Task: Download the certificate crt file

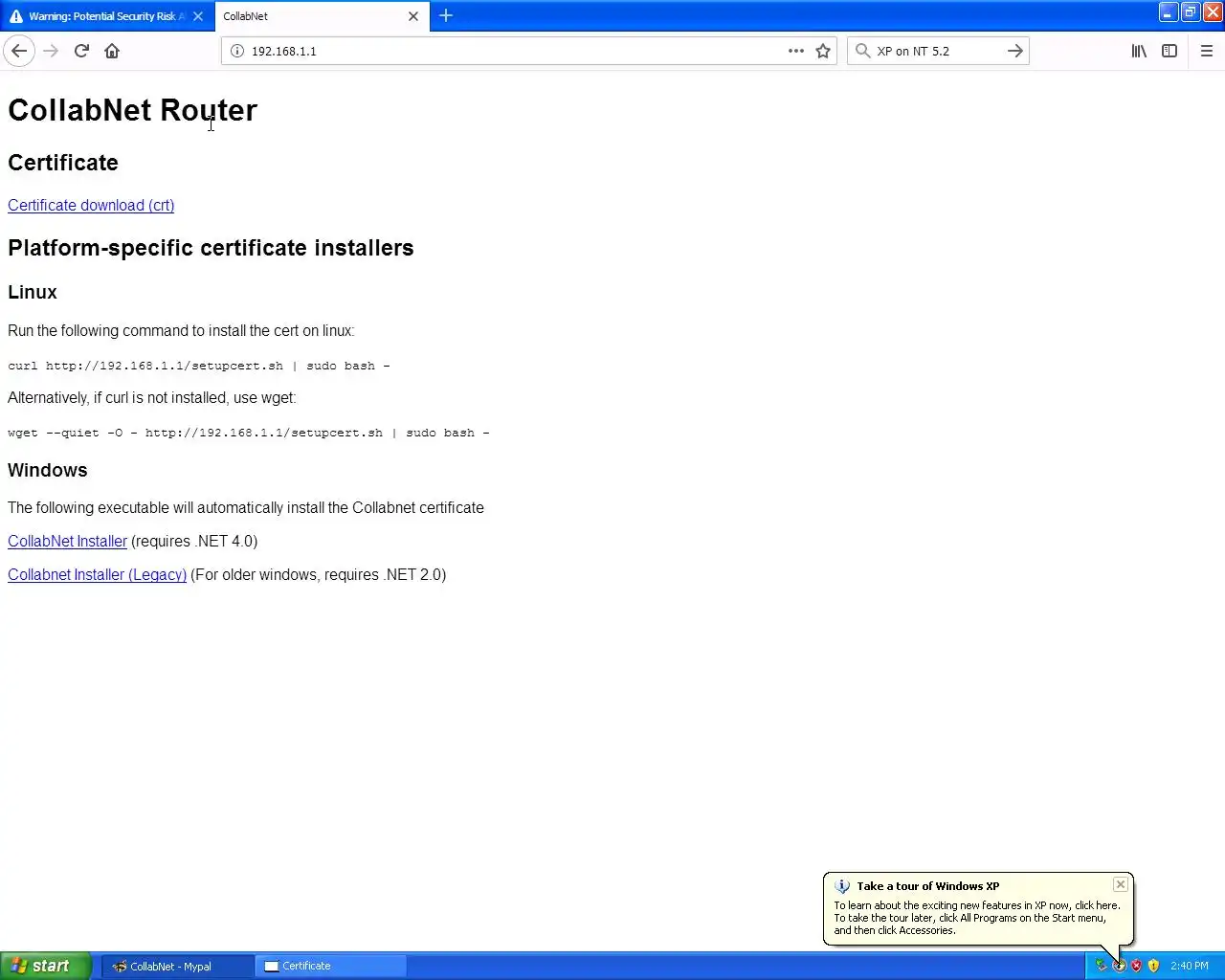Action: click(91, 205)
